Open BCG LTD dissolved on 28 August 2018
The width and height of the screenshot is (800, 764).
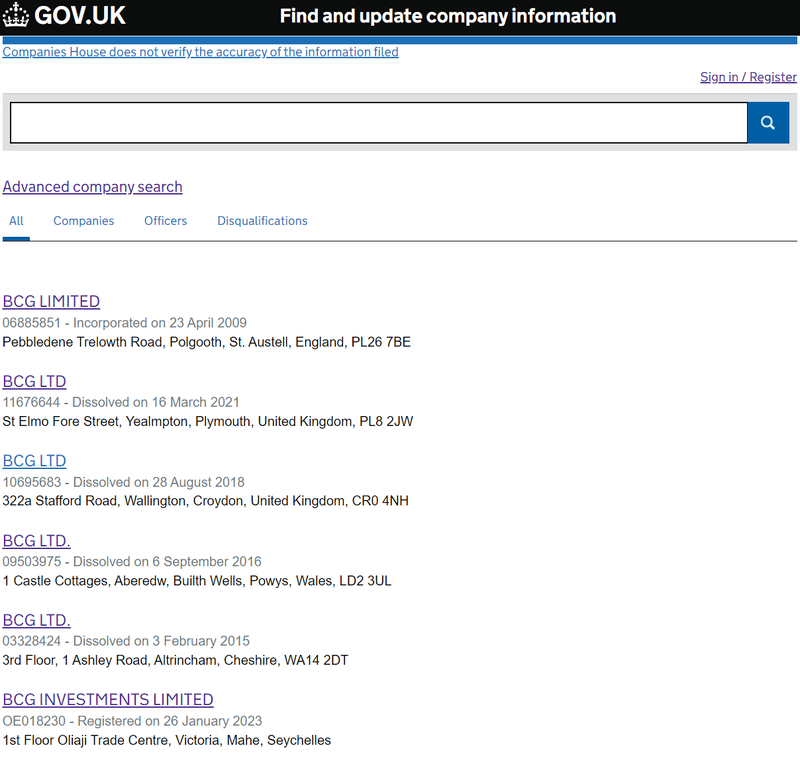coord(34,461)
